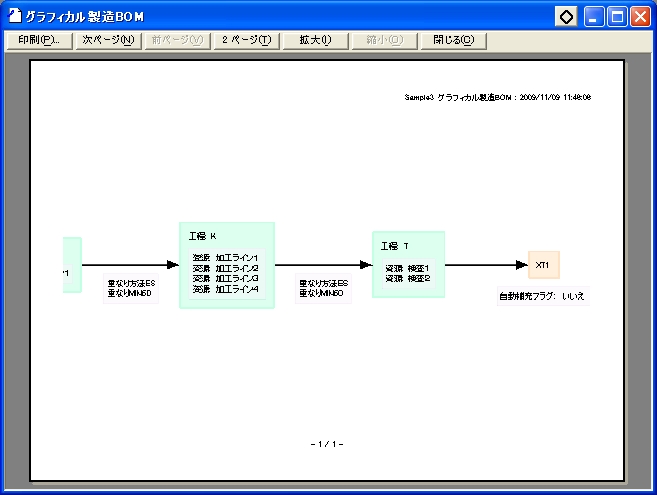Switch to 2ページ(T) two-page view
The height and width of the screenshot is (495, 657).
tap(246, 40)
